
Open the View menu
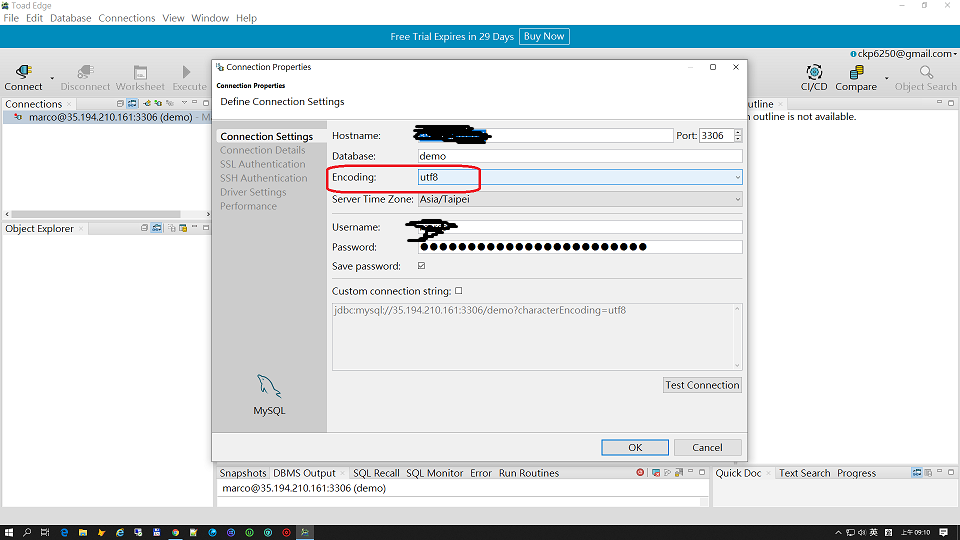tap(173, 18)
